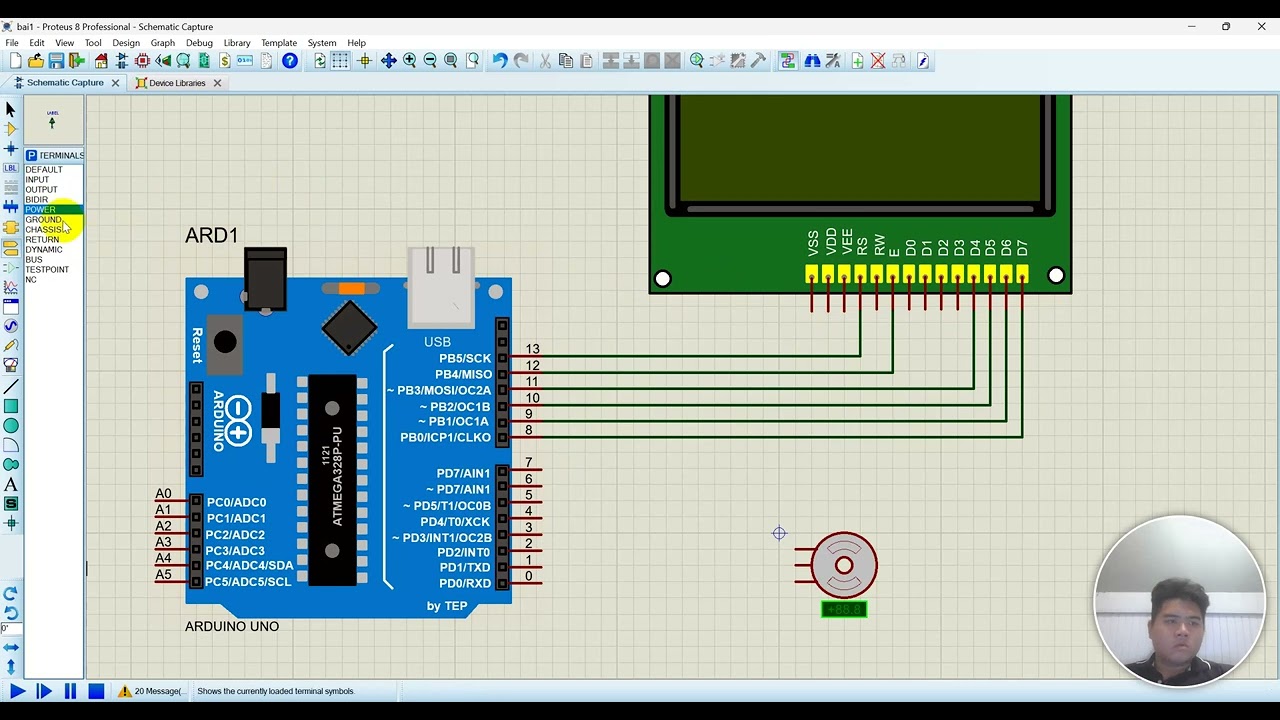The image size is (1280, 720).
Task: Stop the simulation with the square button
Action: click(x=96, y=691)
